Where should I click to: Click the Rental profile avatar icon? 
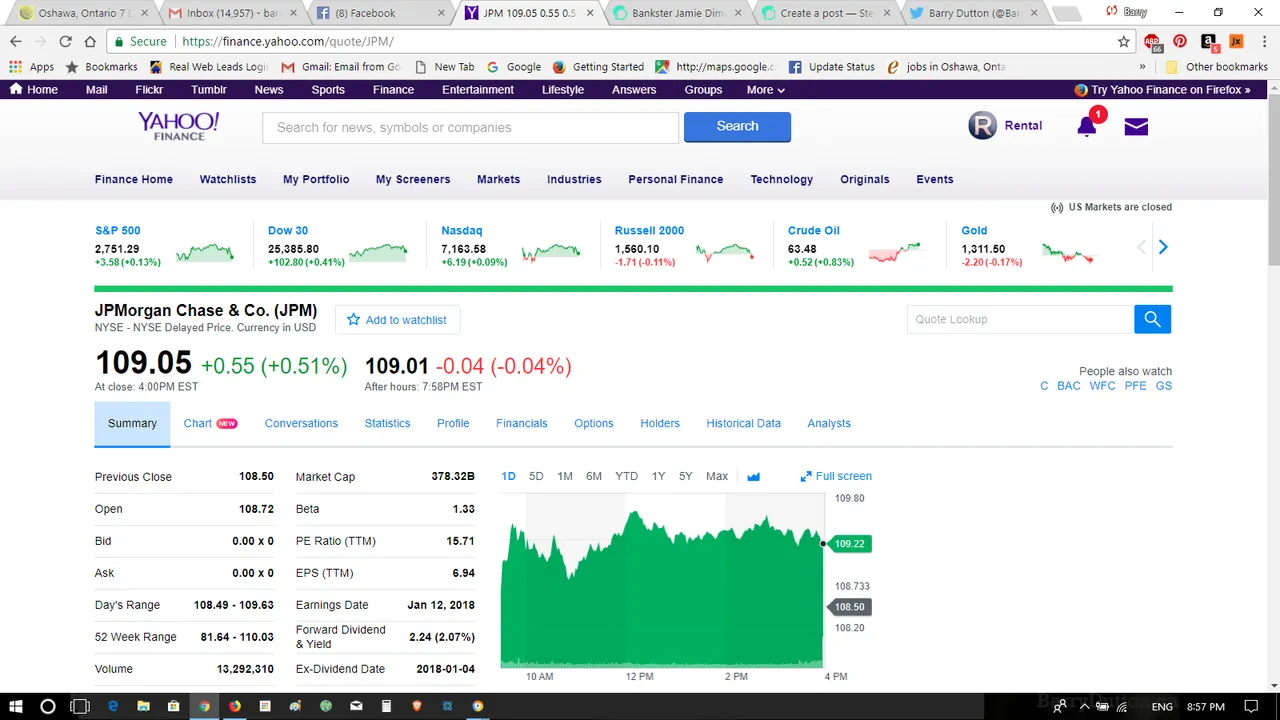click(x=983, y=125)
